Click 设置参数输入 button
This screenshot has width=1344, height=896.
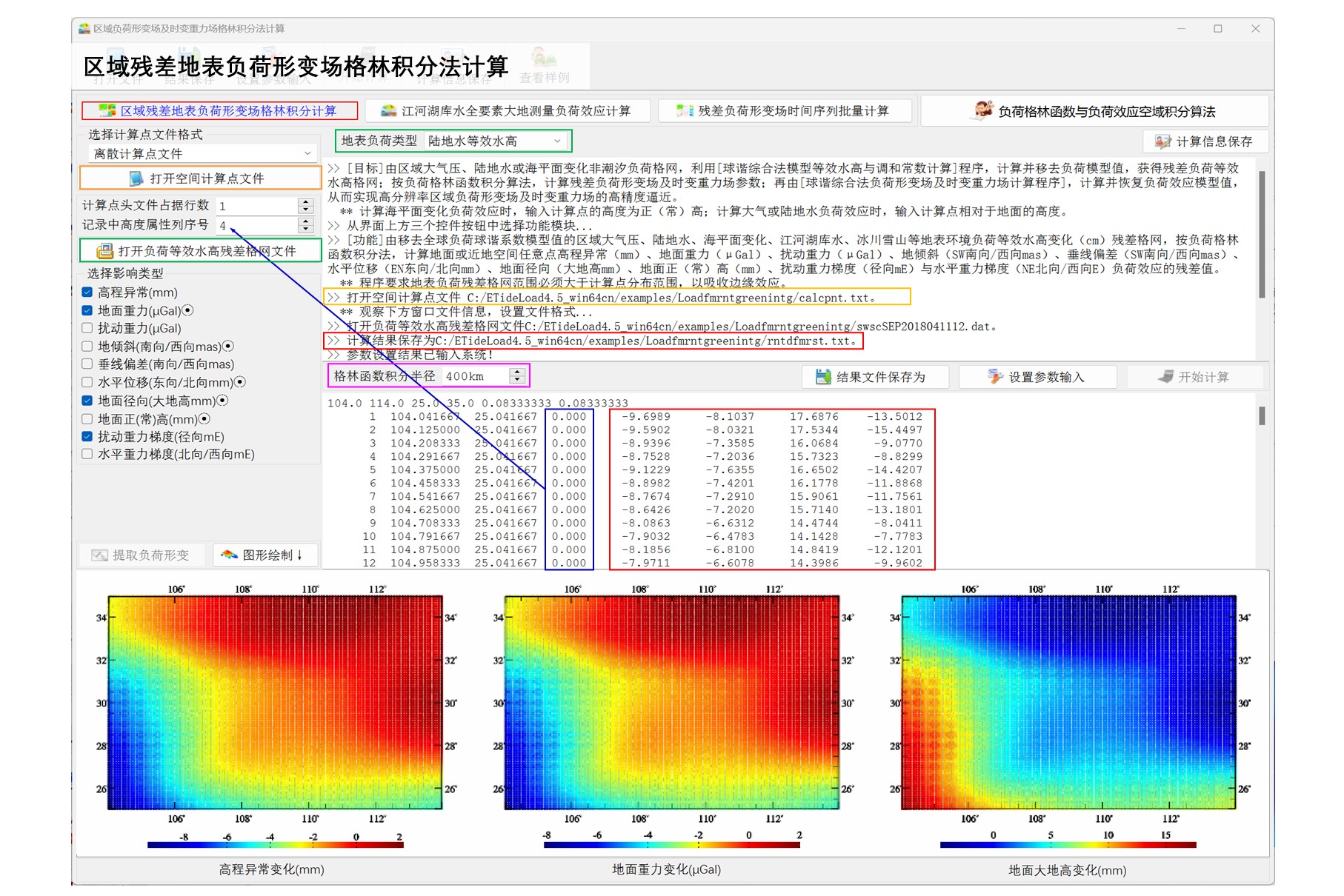tap(1038, 377)
